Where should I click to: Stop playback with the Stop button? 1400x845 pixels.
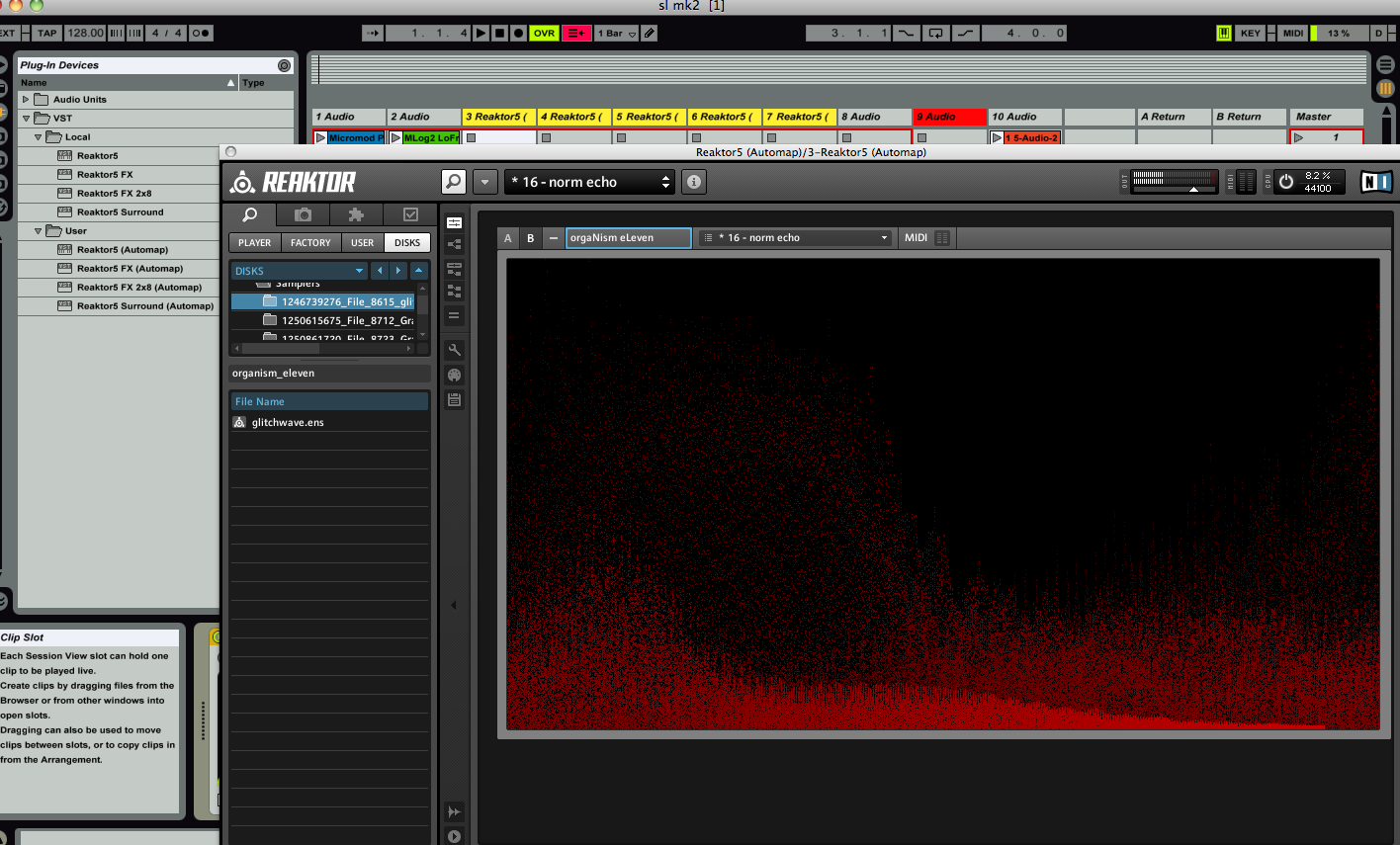[x=499, y=33]
